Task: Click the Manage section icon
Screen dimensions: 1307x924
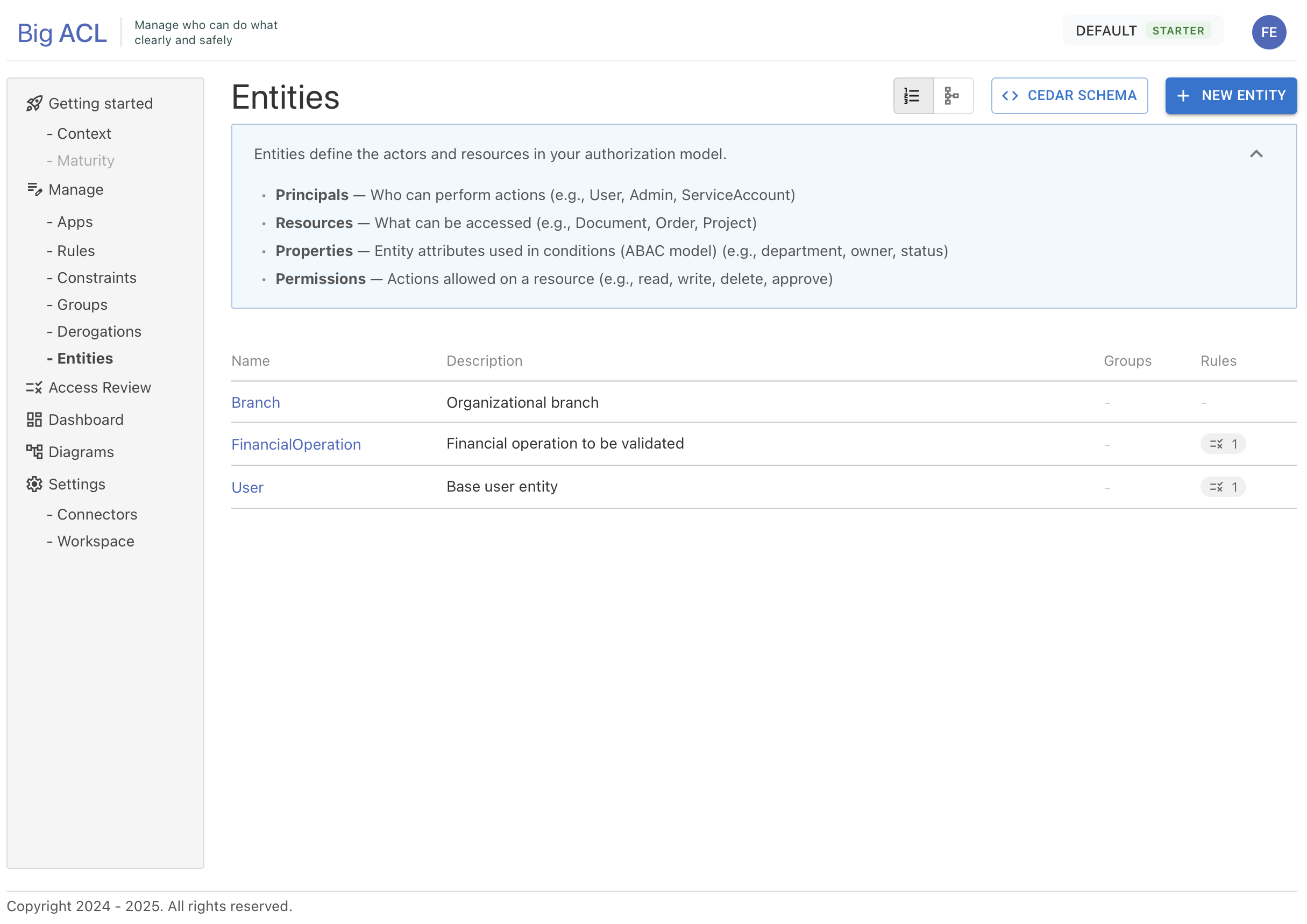Action: [x=34, y=189]
